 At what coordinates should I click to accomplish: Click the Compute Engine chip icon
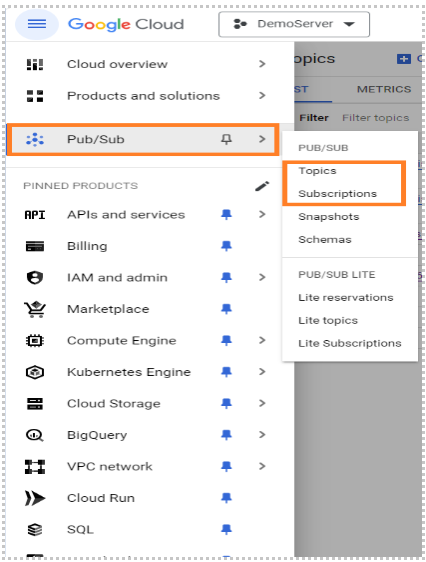click(x=35, y=340)
